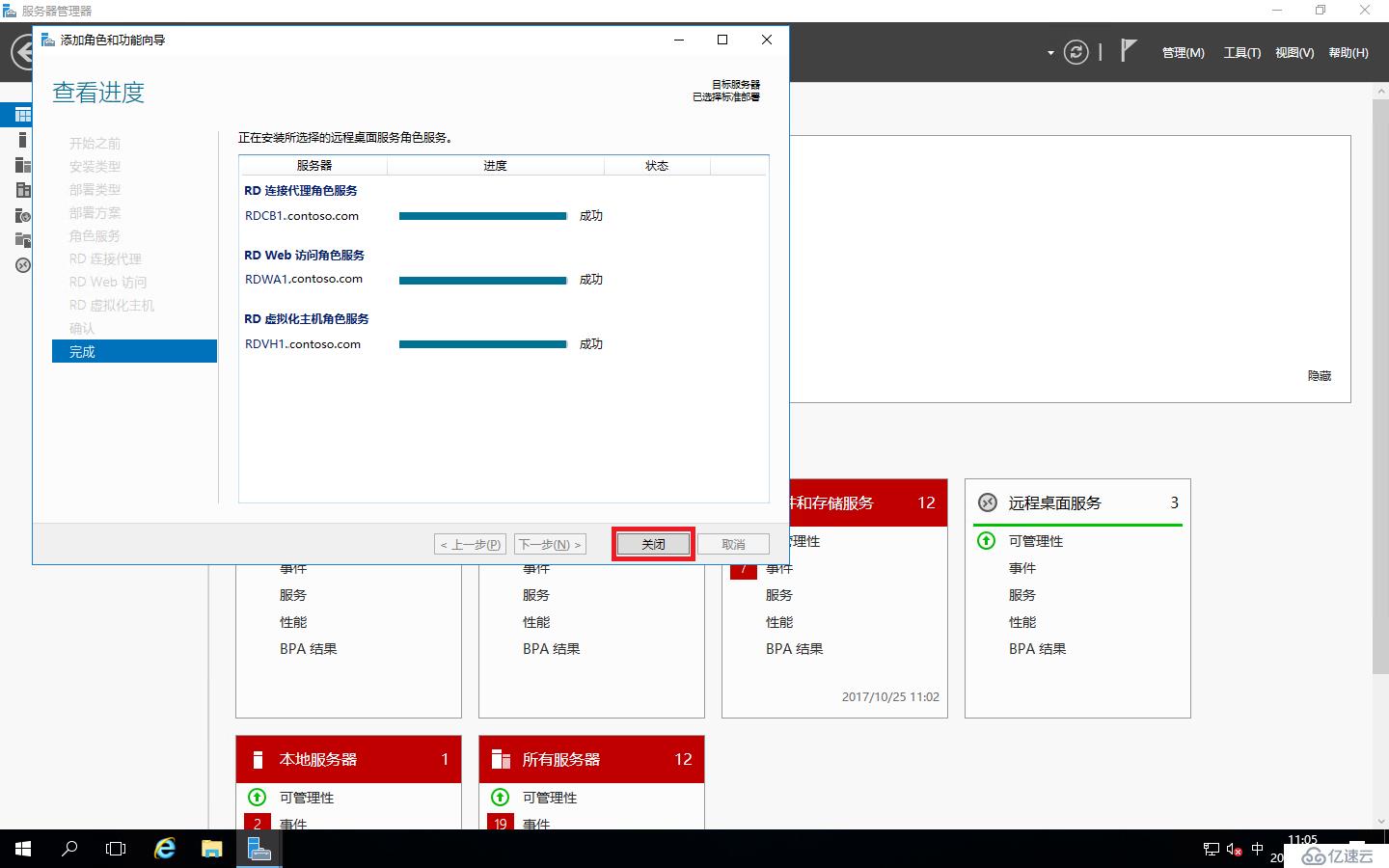Open the 本地服务器 tile header
The width and height of the screenshot is (1389, 868).
[348, 759]
